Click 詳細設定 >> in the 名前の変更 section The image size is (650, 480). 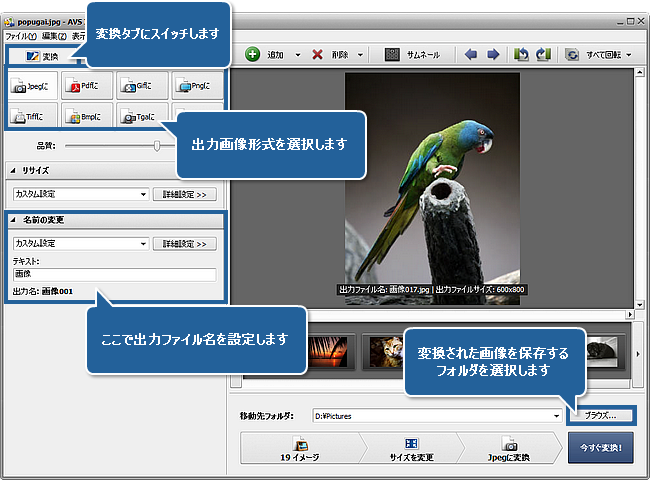click(184, 244)
